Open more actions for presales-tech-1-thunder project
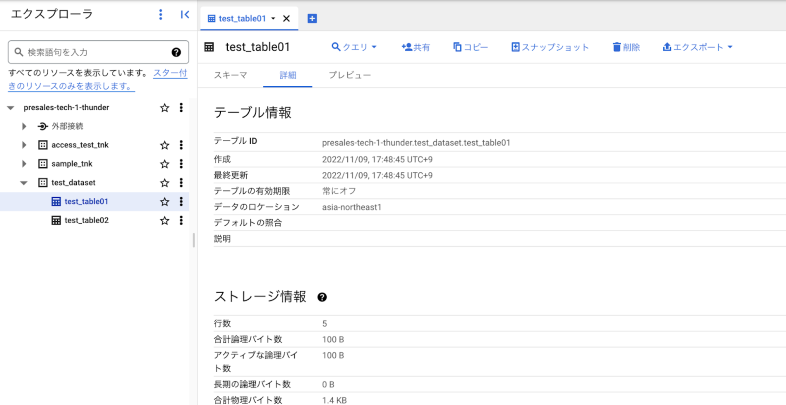 [181, 108]
